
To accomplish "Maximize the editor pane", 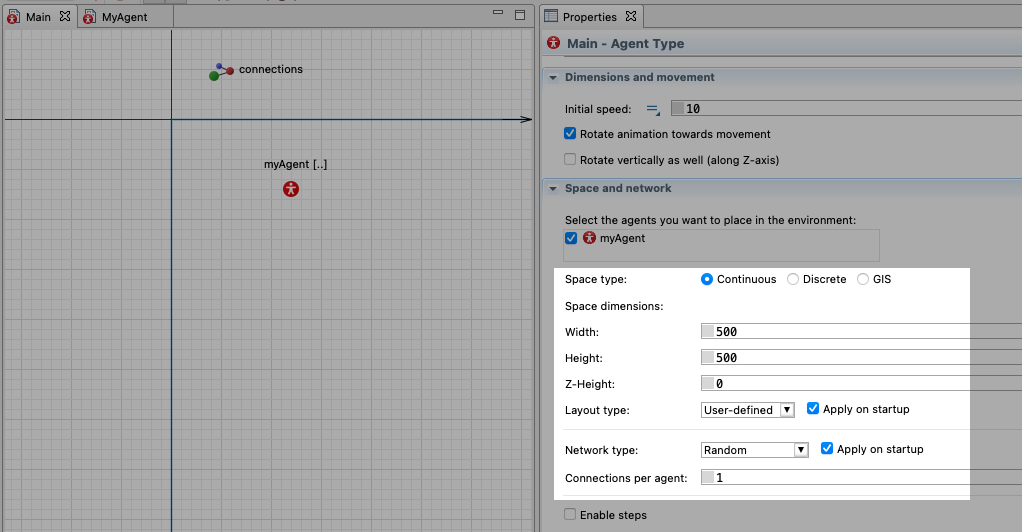I will [519, 15].
